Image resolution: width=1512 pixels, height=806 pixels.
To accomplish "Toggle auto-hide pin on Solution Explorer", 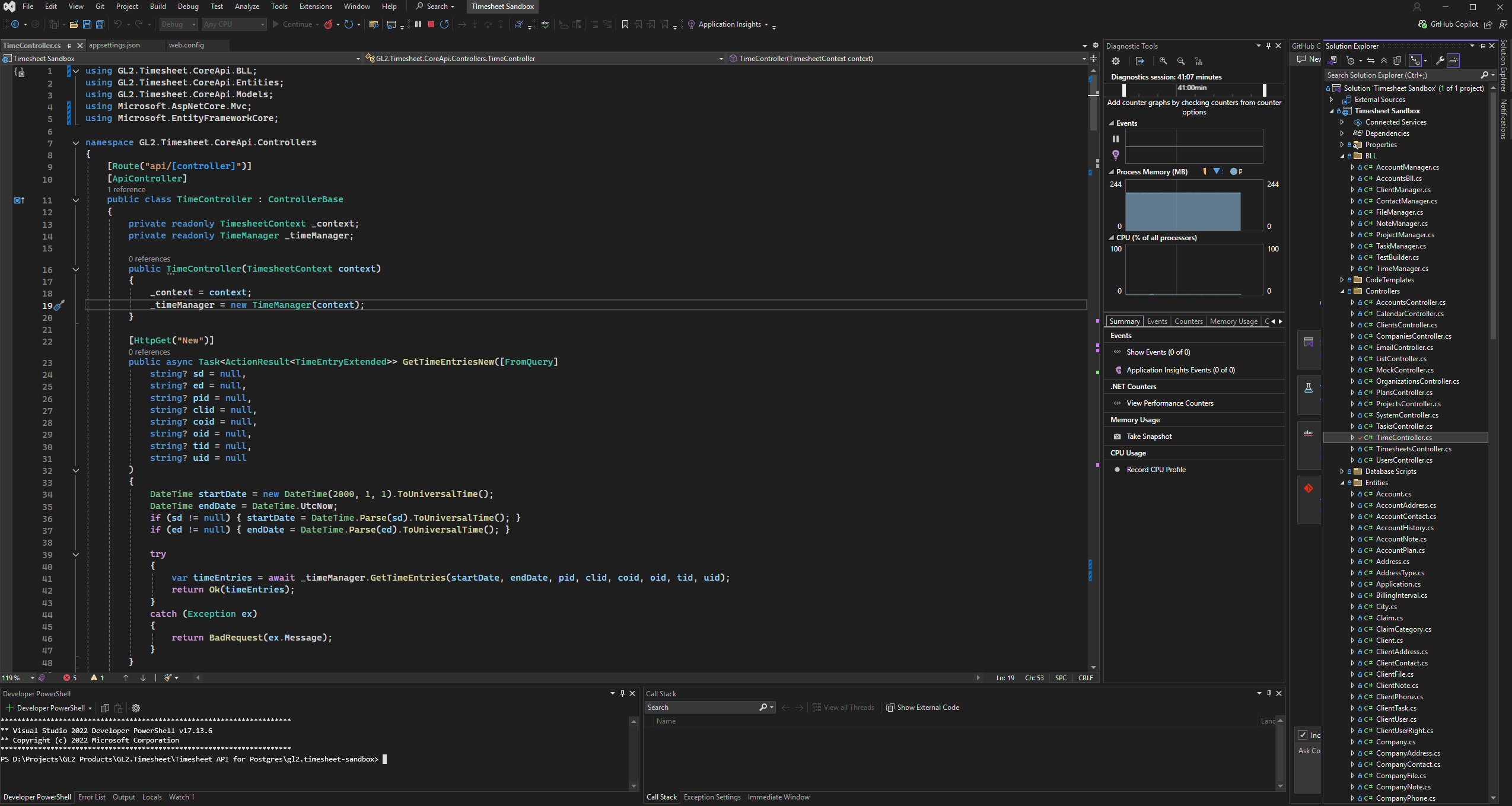I will coord(1482,46).
